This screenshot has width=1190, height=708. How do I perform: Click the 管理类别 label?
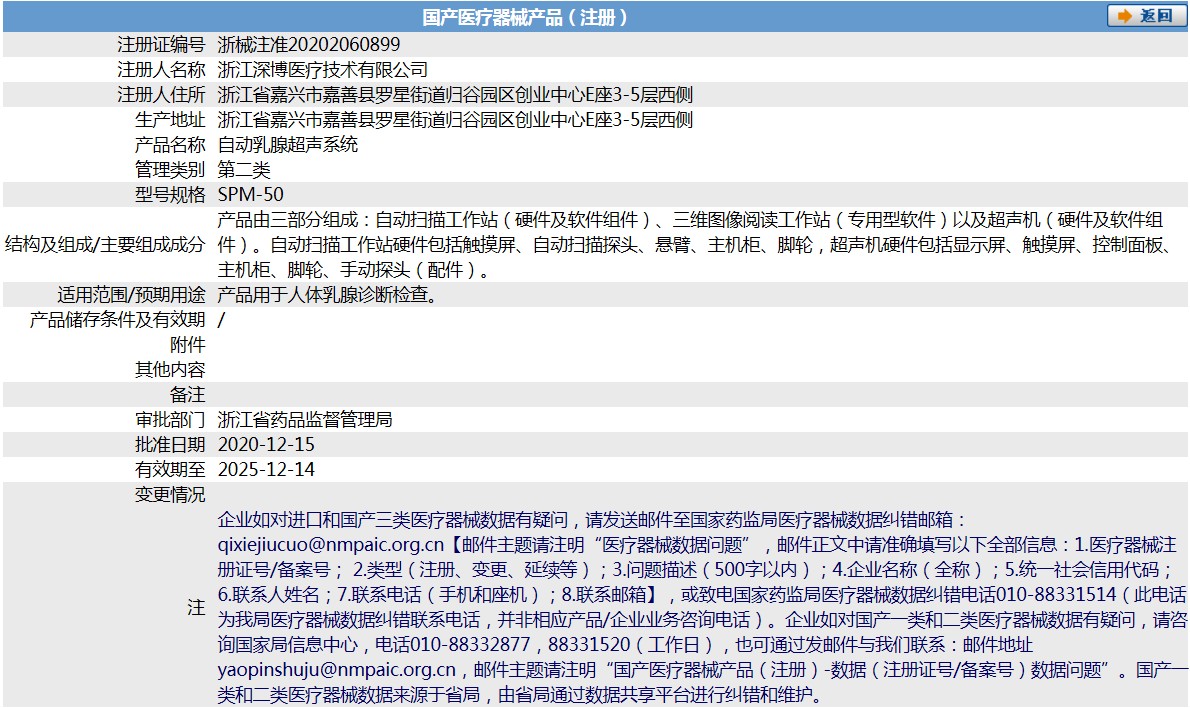[x=170, y=170]
